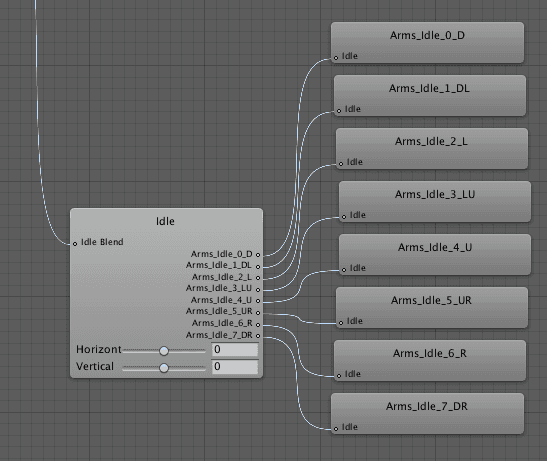Click the Vertical value input field

[235, 367]
